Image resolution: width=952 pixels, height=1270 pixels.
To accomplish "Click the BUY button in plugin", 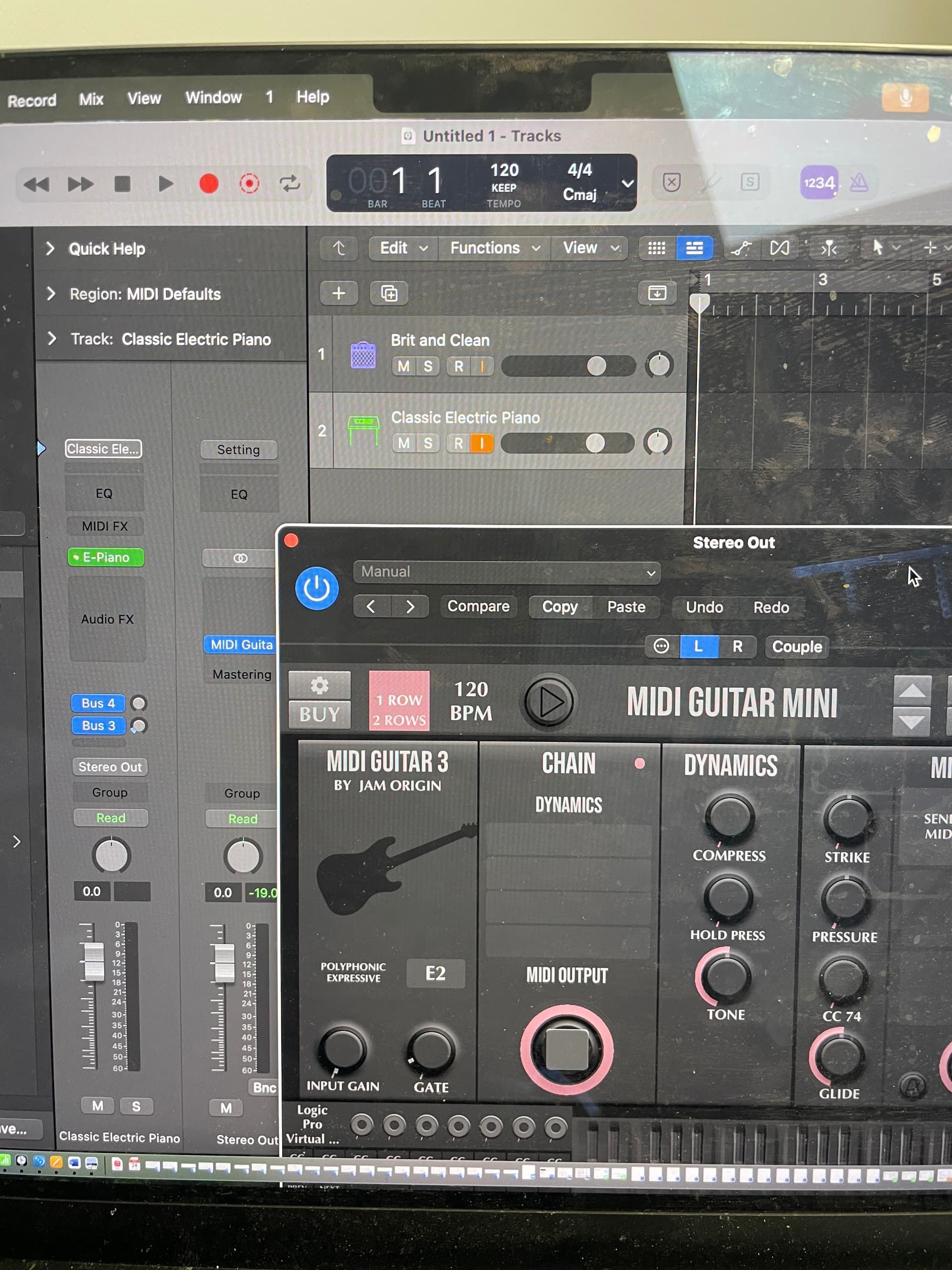I will coord(319,714).
